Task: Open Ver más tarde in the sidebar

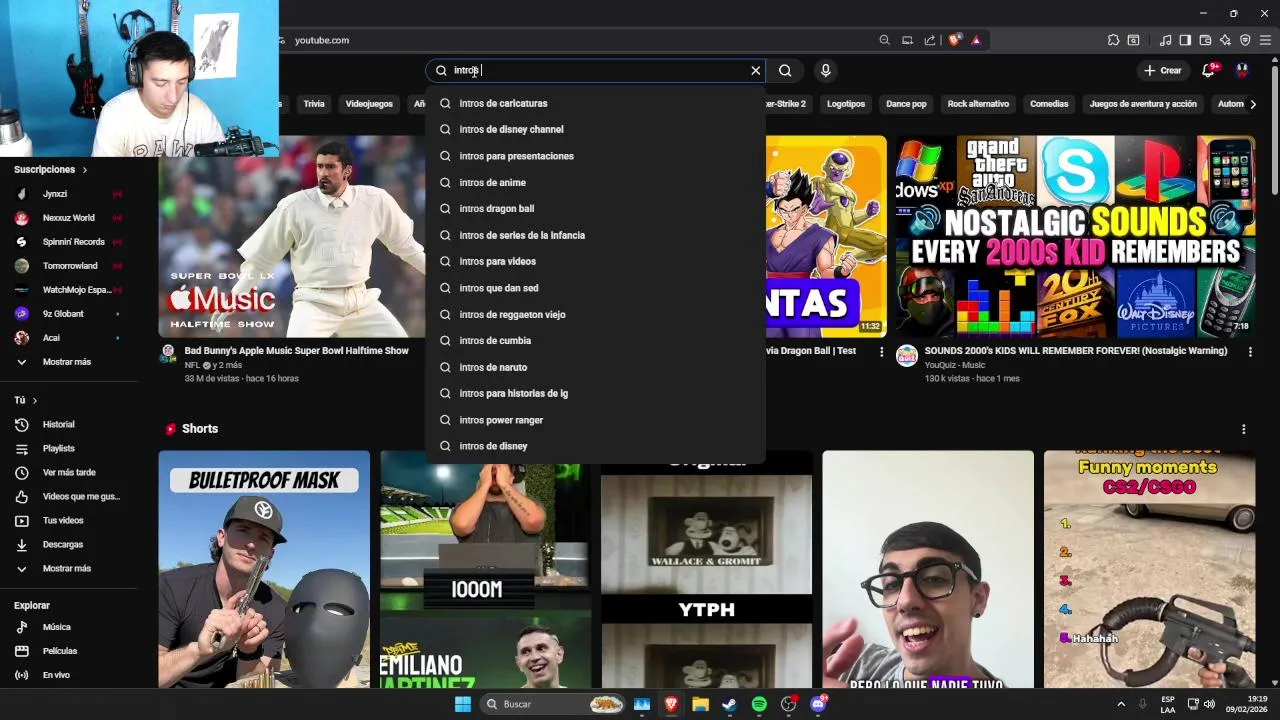Action: coord(68,473)
